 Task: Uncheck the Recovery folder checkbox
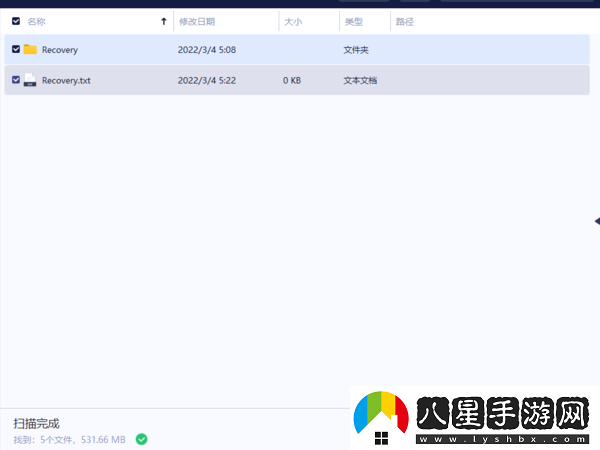16,49
